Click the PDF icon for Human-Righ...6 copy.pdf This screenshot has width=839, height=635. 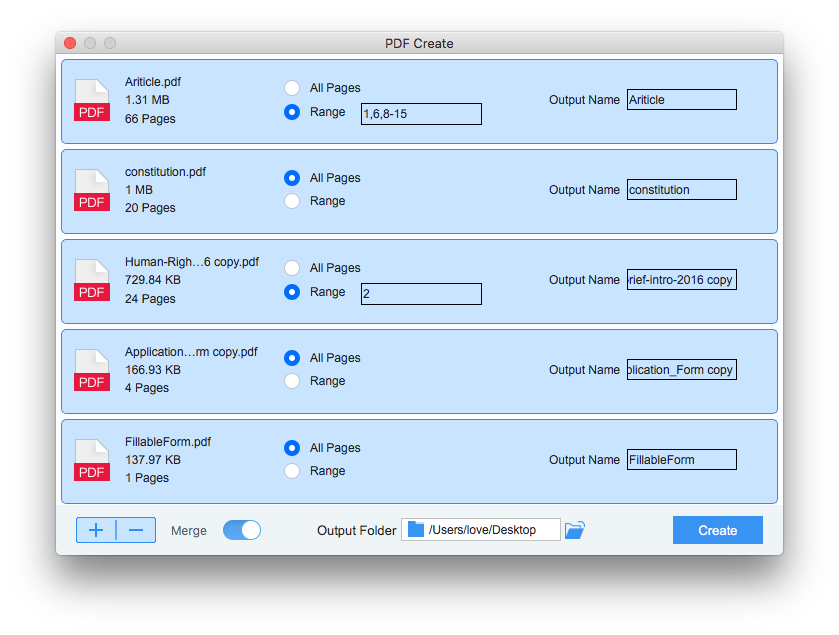point(91,280)
